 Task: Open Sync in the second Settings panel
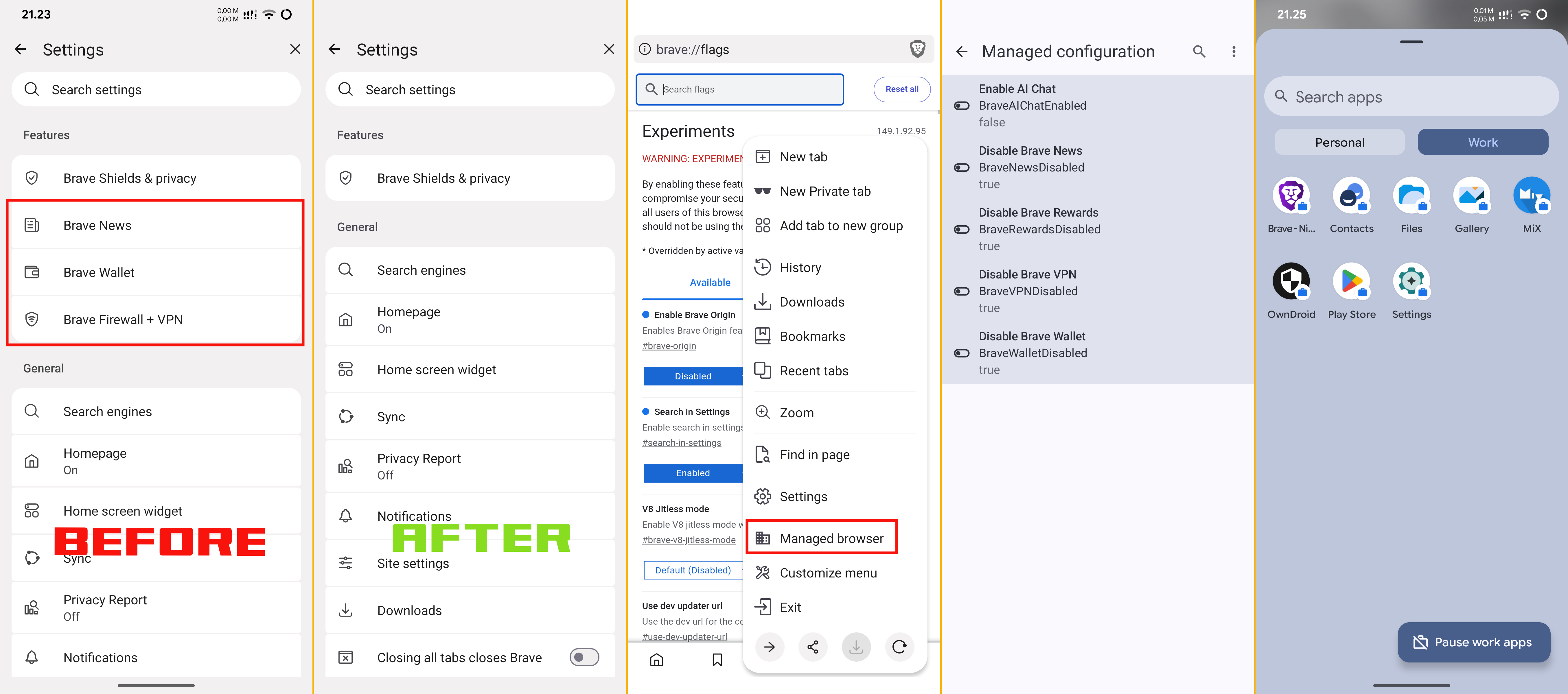(x=470, y=417)
